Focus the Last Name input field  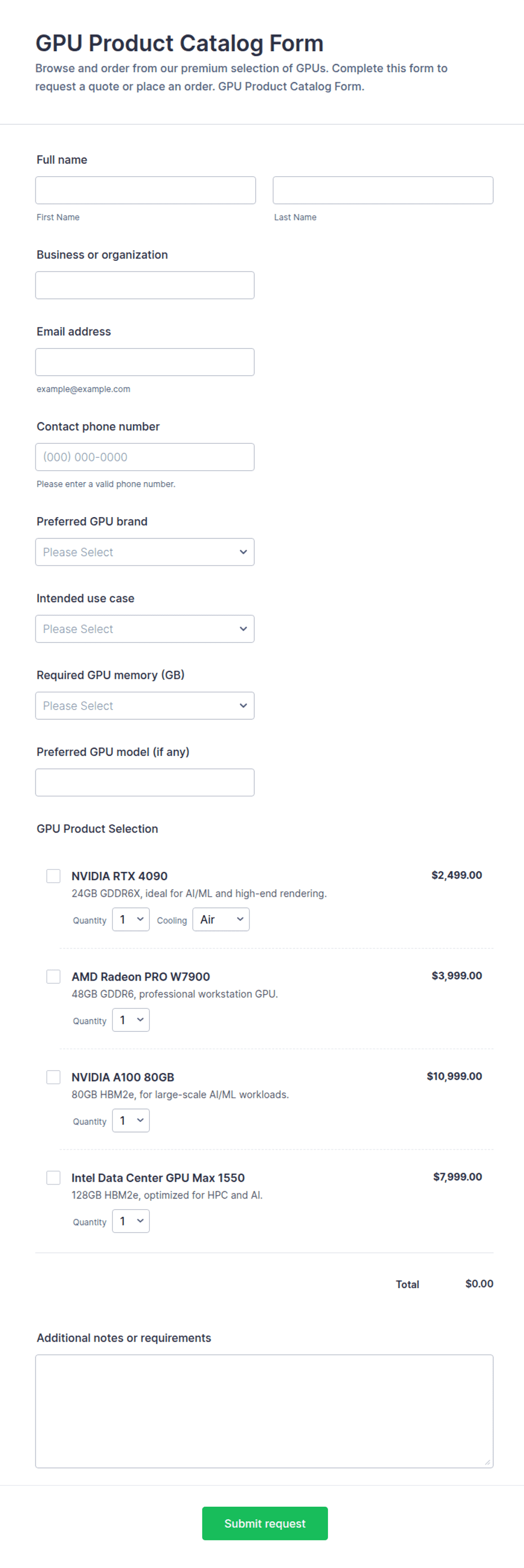(383, 190)
